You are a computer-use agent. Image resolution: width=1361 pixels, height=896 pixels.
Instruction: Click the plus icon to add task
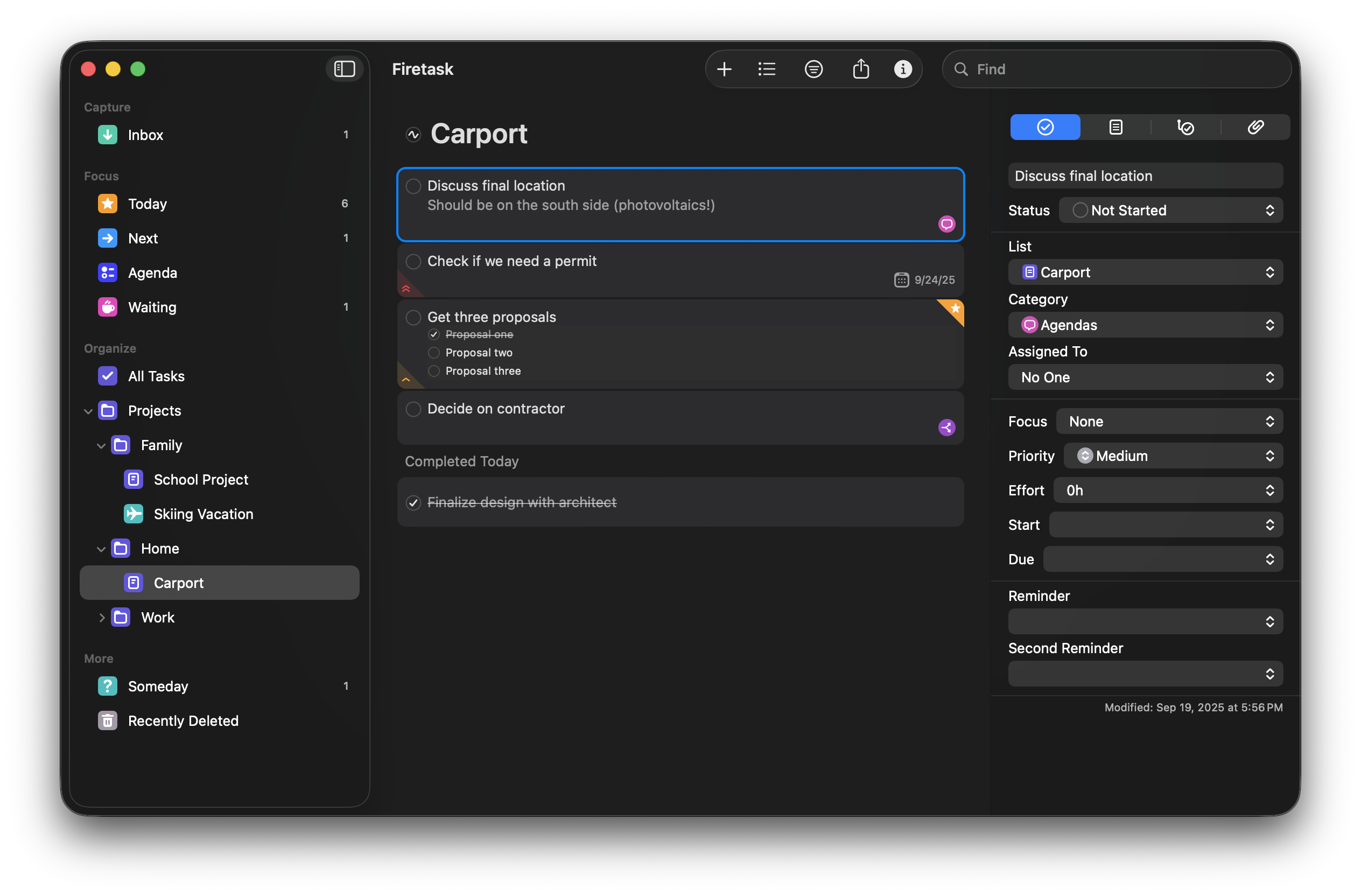[x=724, y=69]
